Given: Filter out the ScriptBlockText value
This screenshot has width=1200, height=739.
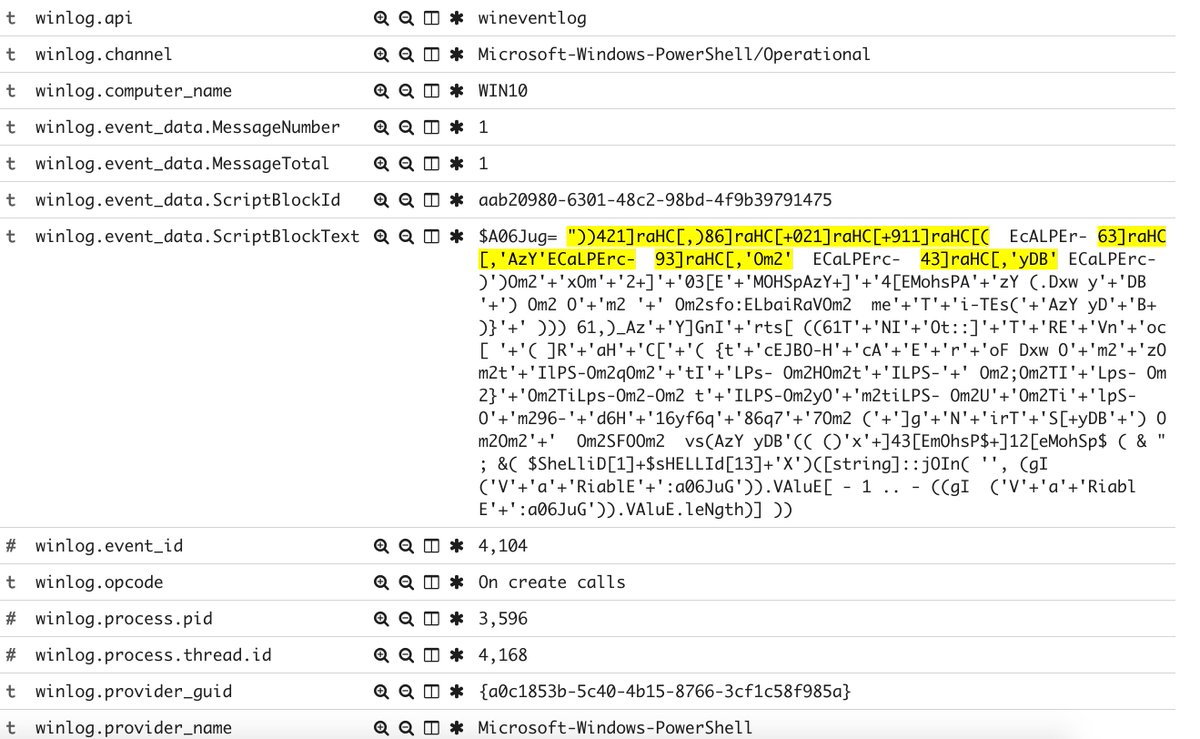Looking at the screenshot, I should coord(406,236).
